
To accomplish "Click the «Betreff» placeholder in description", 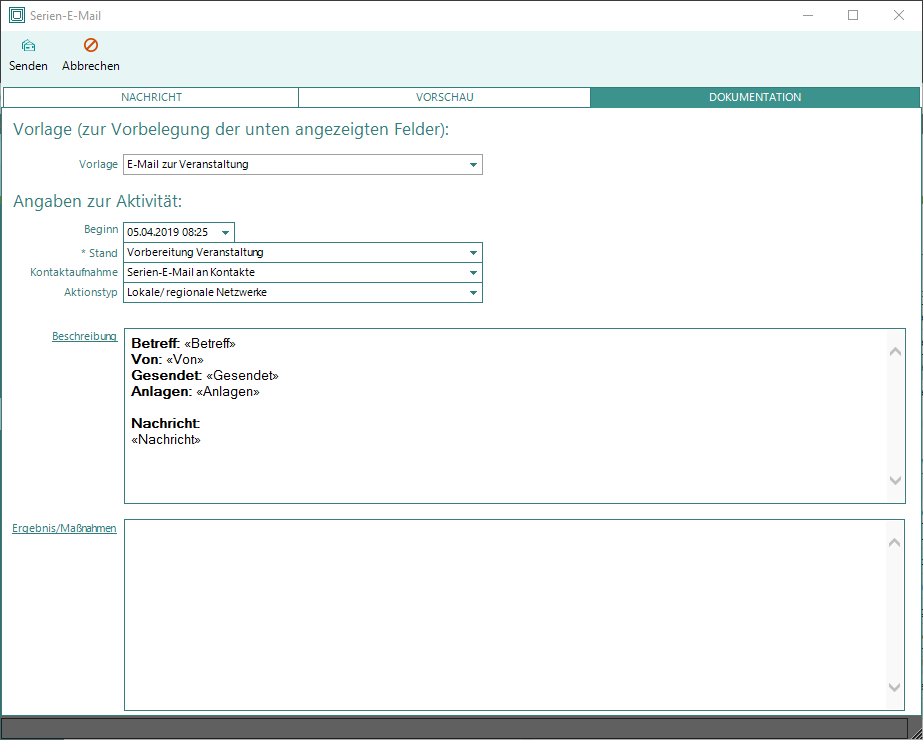I will click(x=210, y=343).
